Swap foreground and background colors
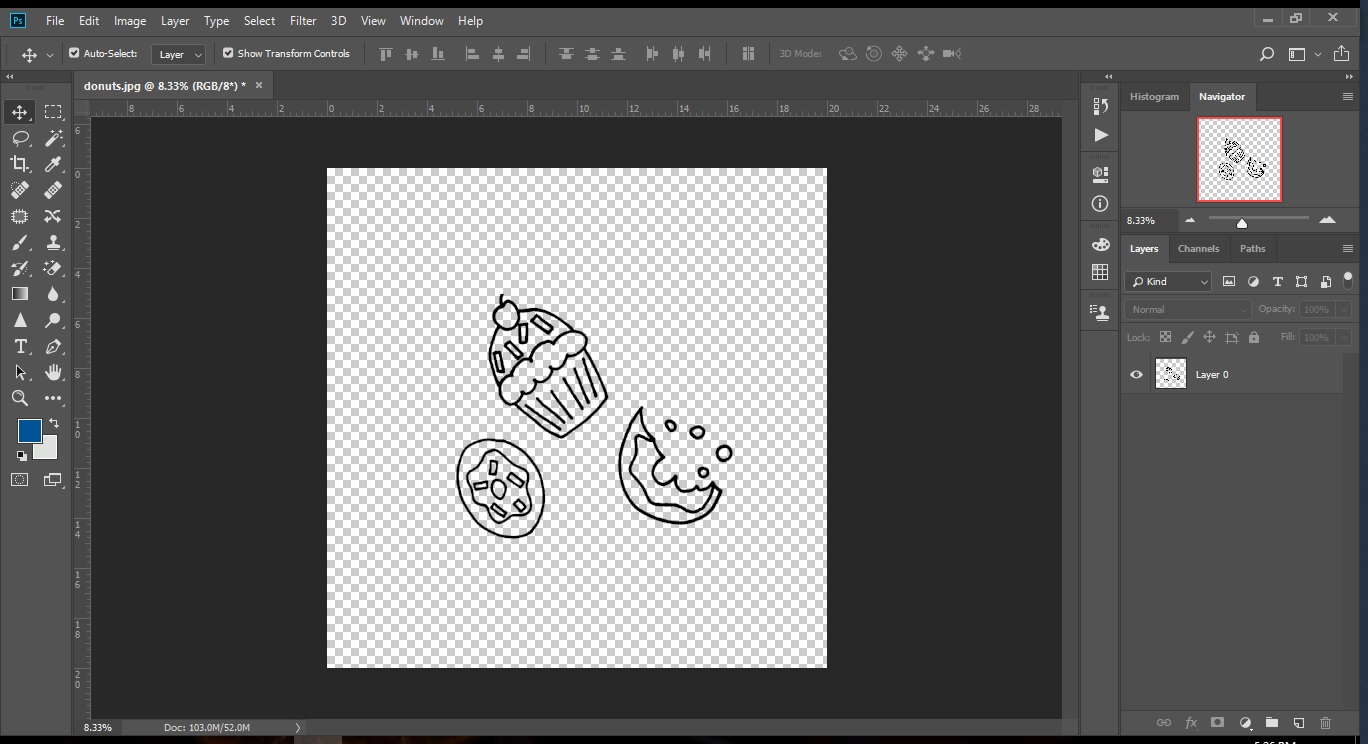1368x744 pixels. 54,424
